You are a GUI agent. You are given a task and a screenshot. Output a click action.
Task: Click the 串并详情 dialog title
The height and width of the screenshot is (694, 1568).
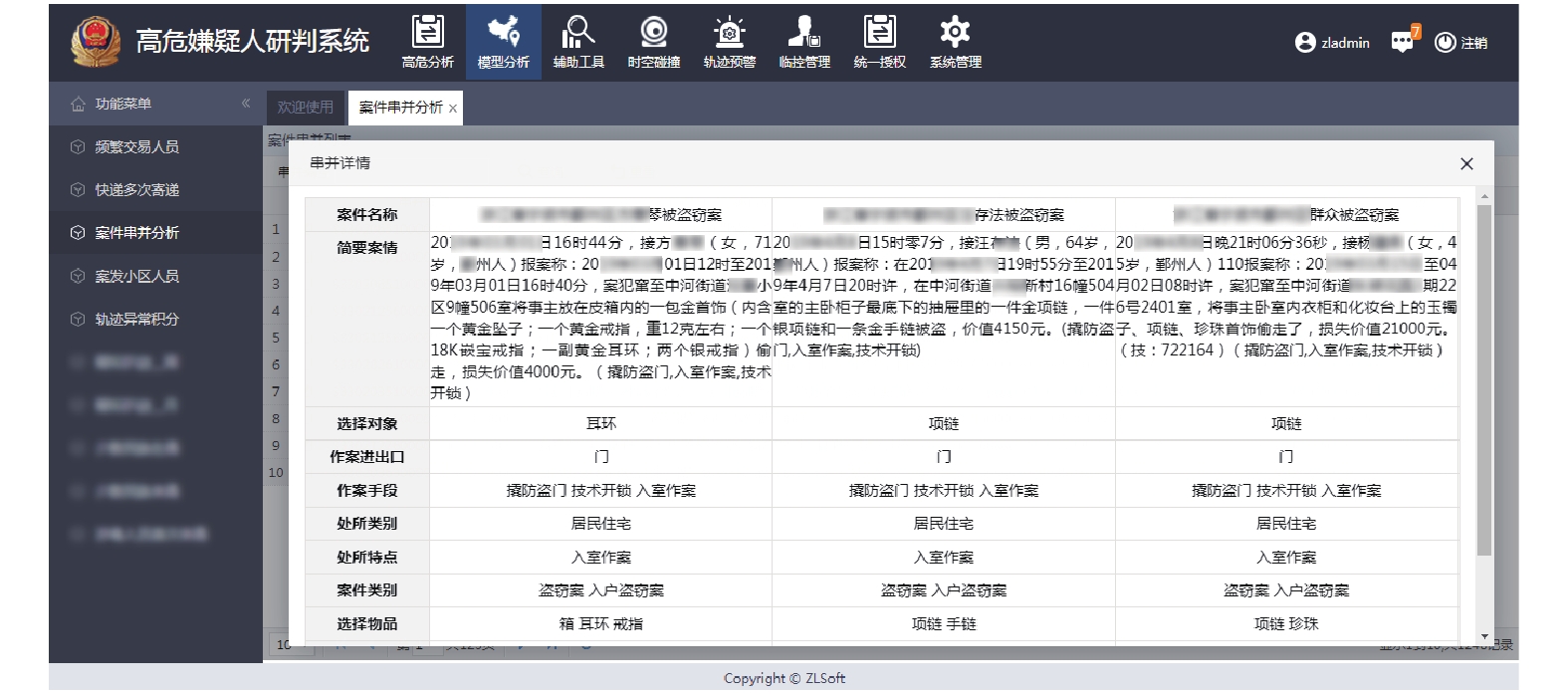coord(339,162)
